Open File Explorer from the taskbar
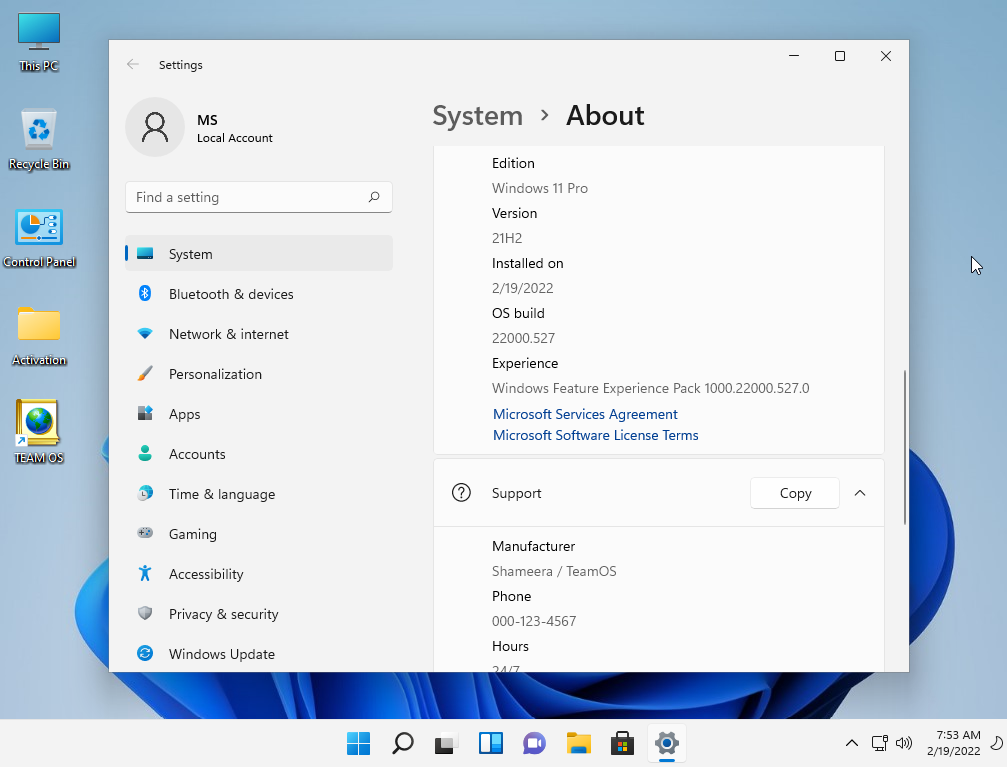Image resolution: width=1007 pixels, height=767 pixels. point(579,743)
